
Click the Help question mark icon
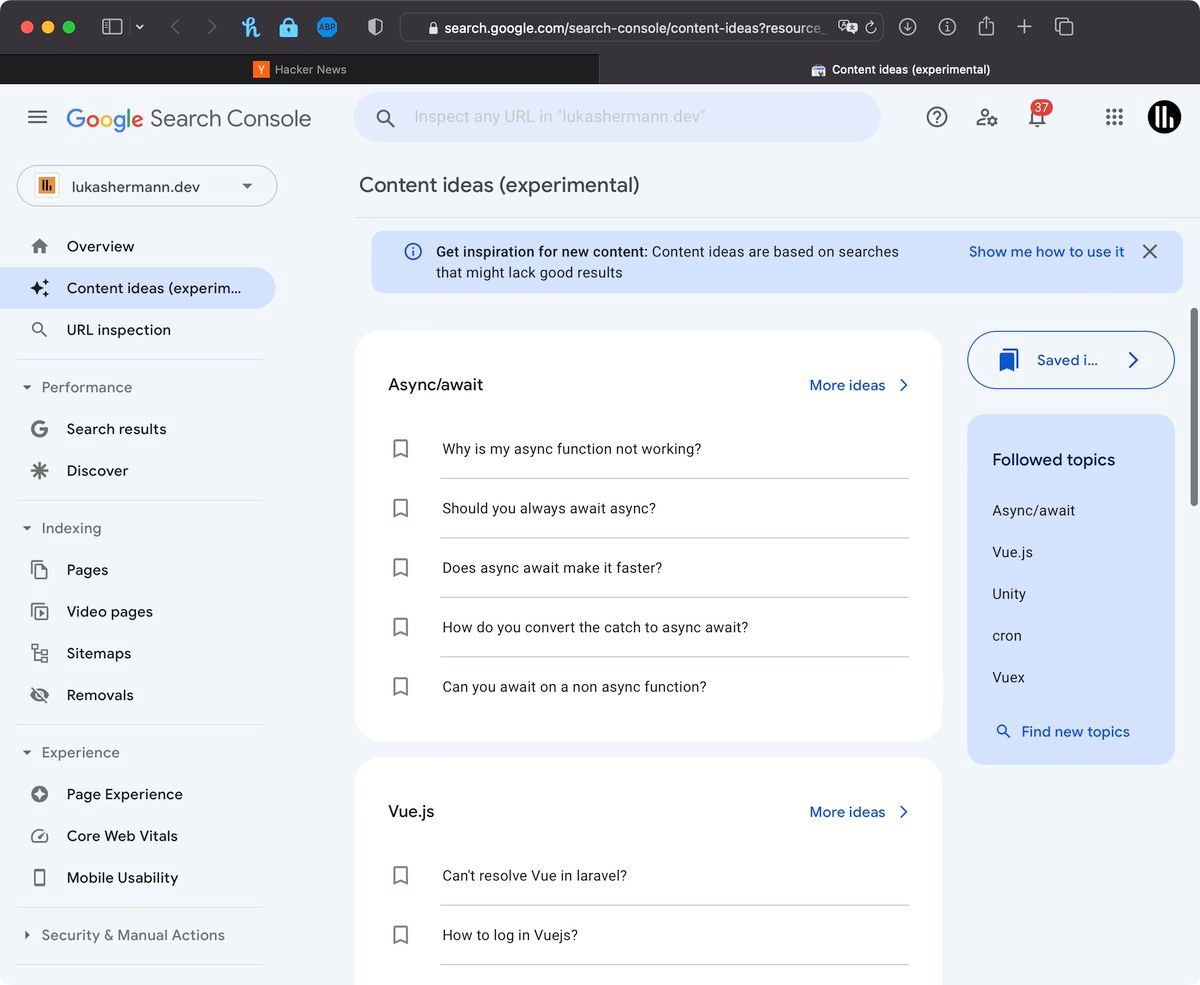936,117
